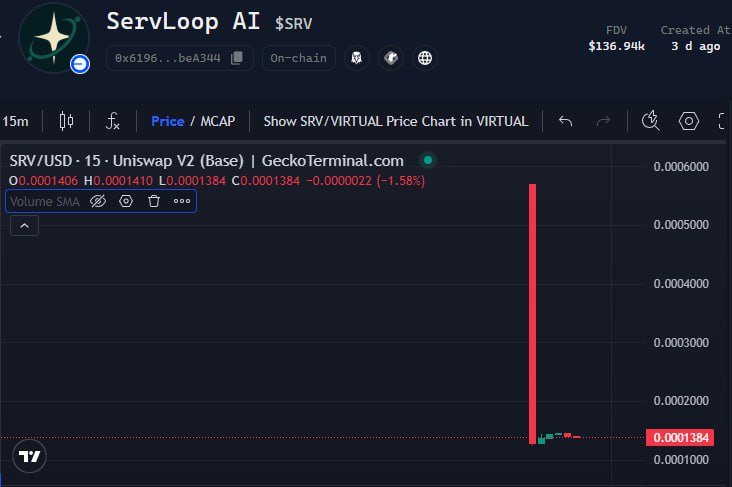The width and height of the screenshot is (732, 487).
Task: Open Volume SMA indicator settings
Action: point(126,201)
